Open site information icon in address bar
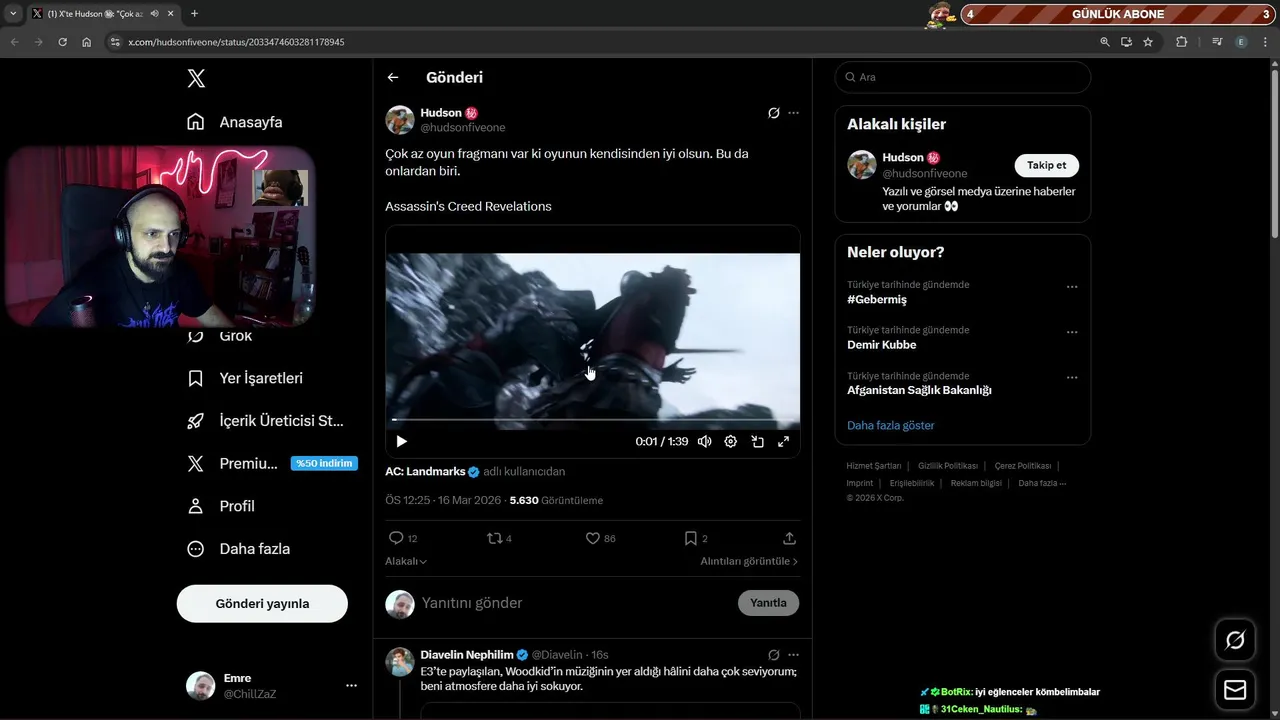 pyautogui.click(x=115, y=42)
